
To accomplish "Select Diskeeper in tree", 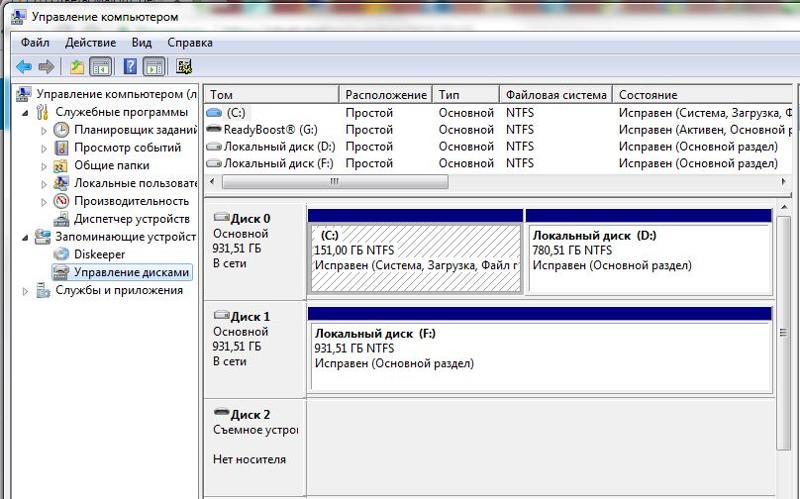I will (x=99, y=254).
